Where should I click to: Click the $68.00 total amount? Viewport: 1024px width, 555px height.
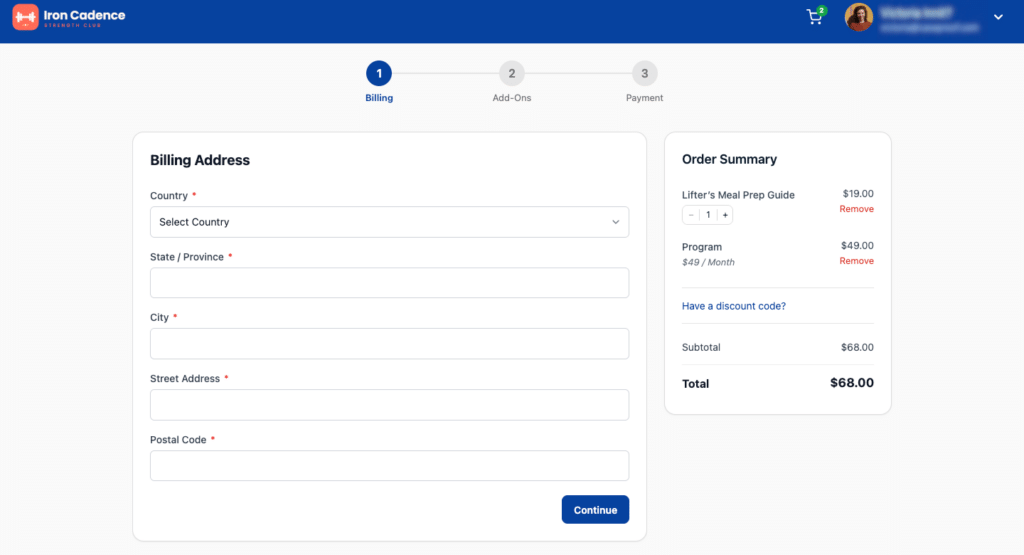tap(852, 383)
